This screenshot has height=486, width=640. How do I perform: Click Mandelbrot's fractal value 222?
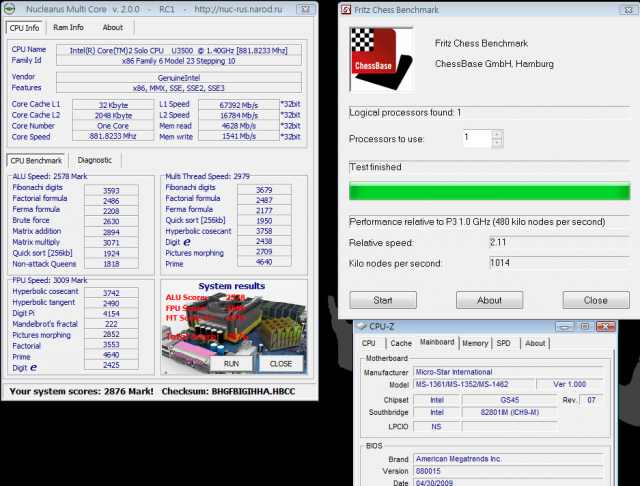111,324
